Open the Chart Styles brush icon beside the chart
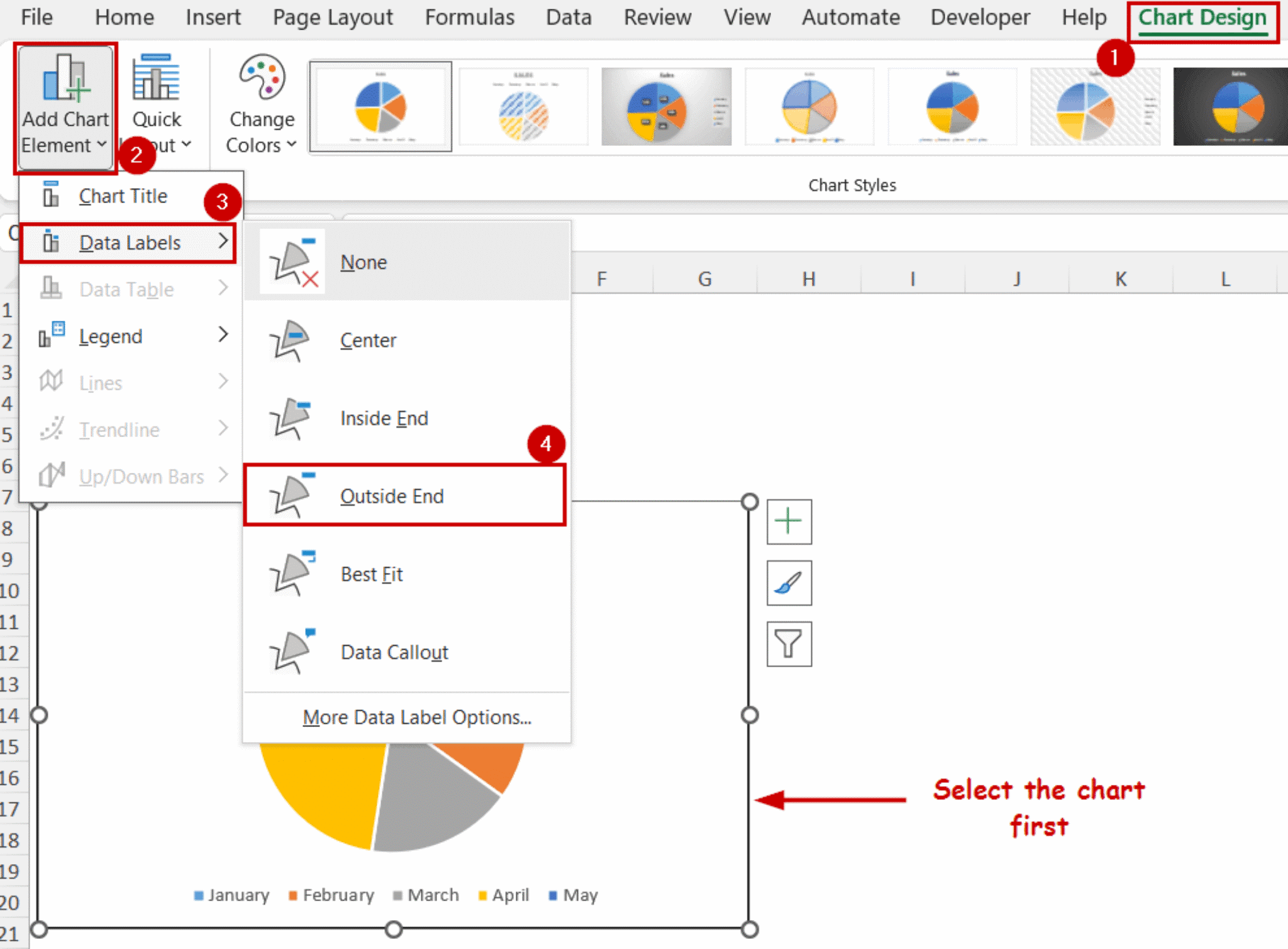This screenshot has width=1288, height=949. [789, 582]
